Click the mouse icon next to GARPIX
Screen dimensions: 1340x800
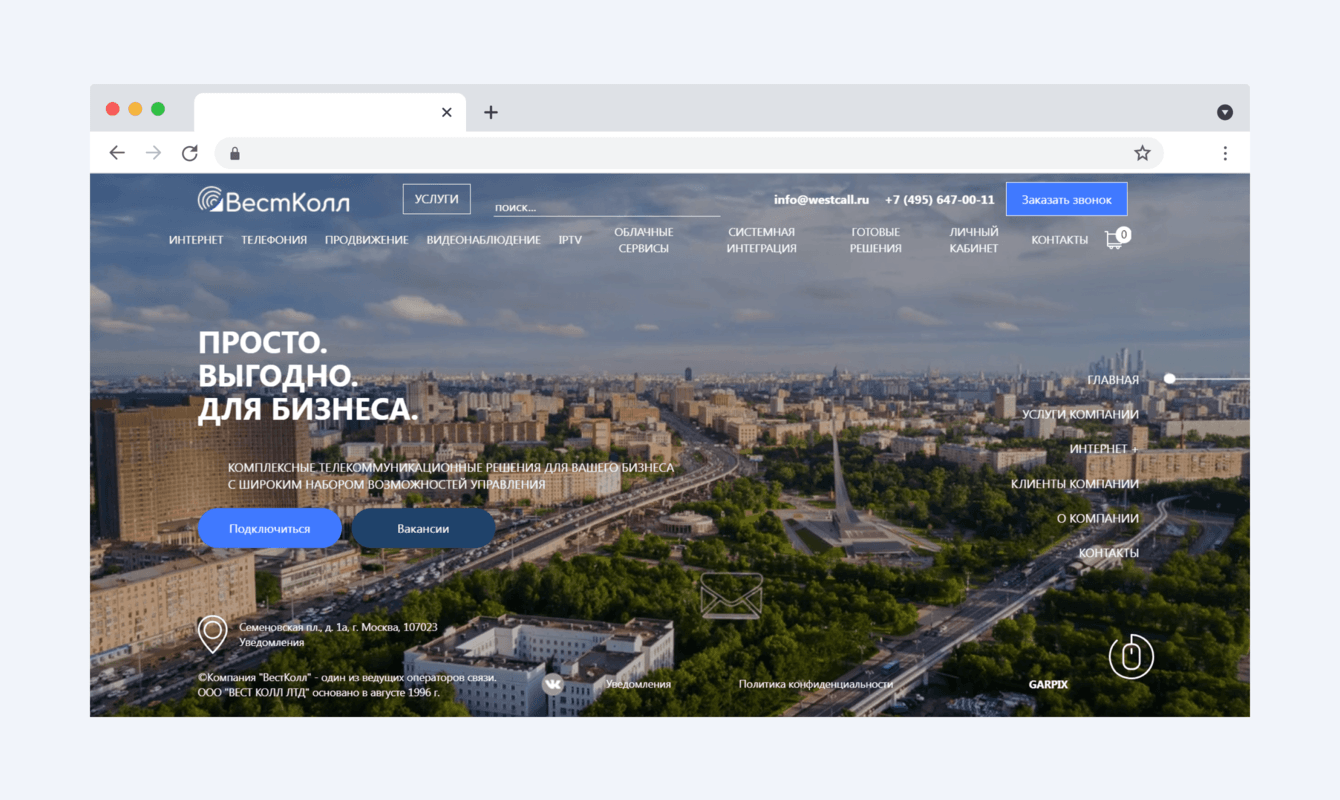[1131, 657]
